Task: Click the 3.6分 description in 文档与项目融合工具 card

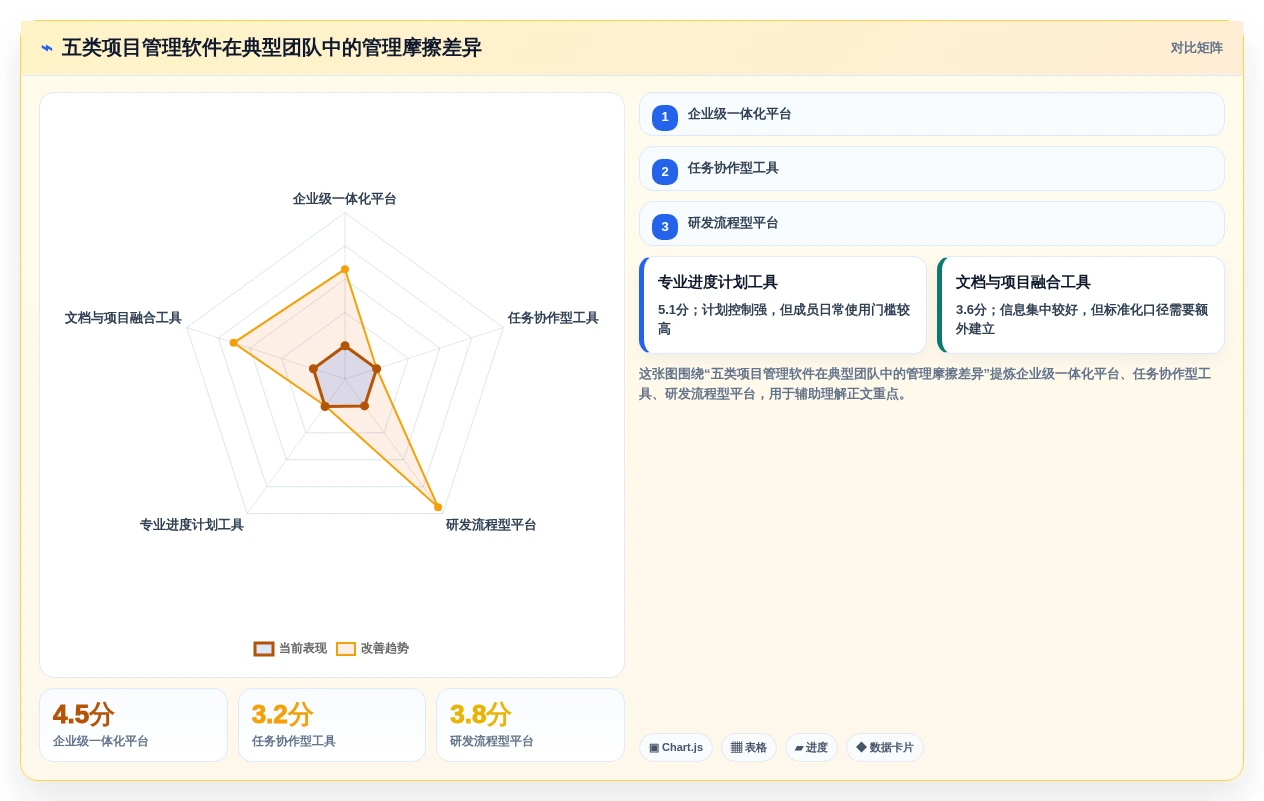Action: point(1082,320)
